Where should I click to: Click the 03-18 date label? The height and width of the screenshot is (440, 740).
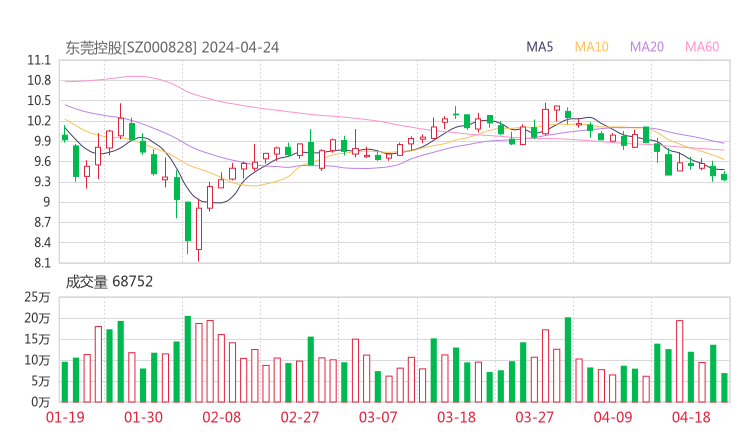pos(456,417)
